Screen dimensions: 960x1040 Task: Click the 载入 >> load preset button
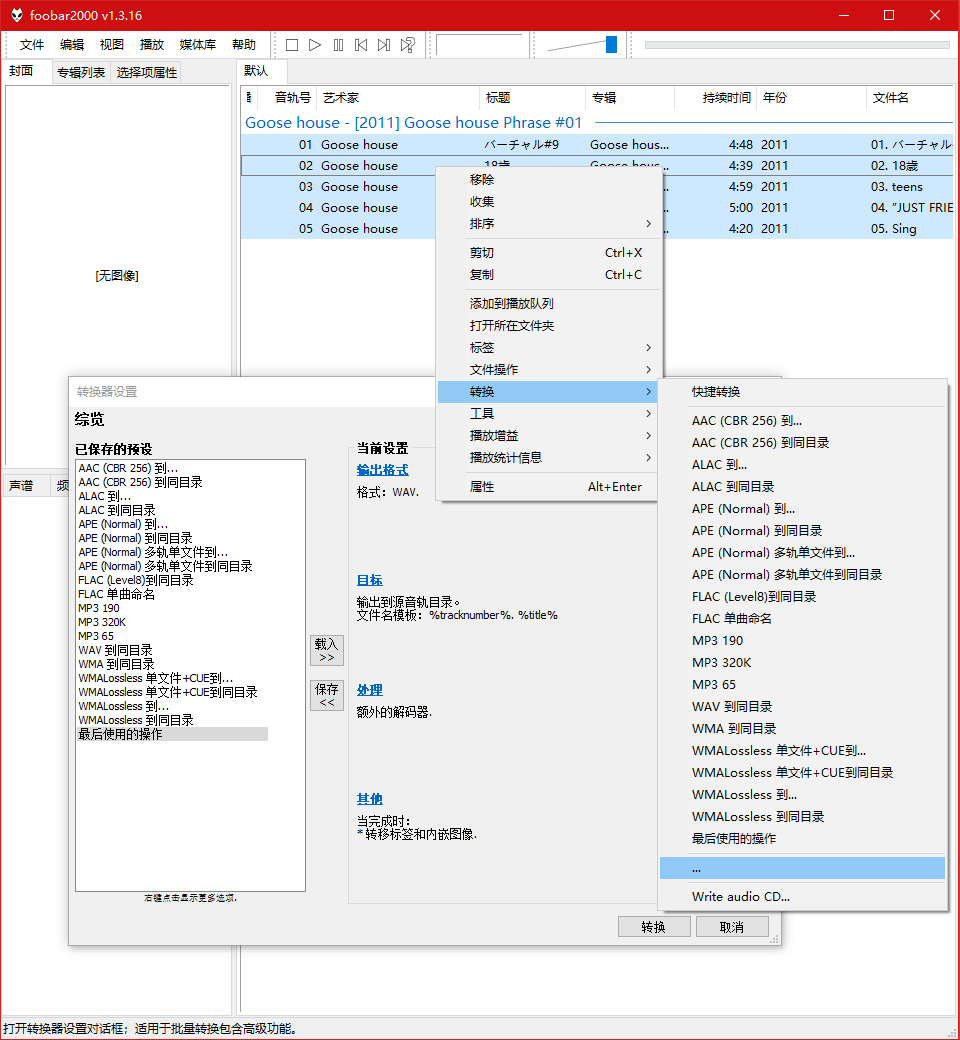[x=326, y=650]
